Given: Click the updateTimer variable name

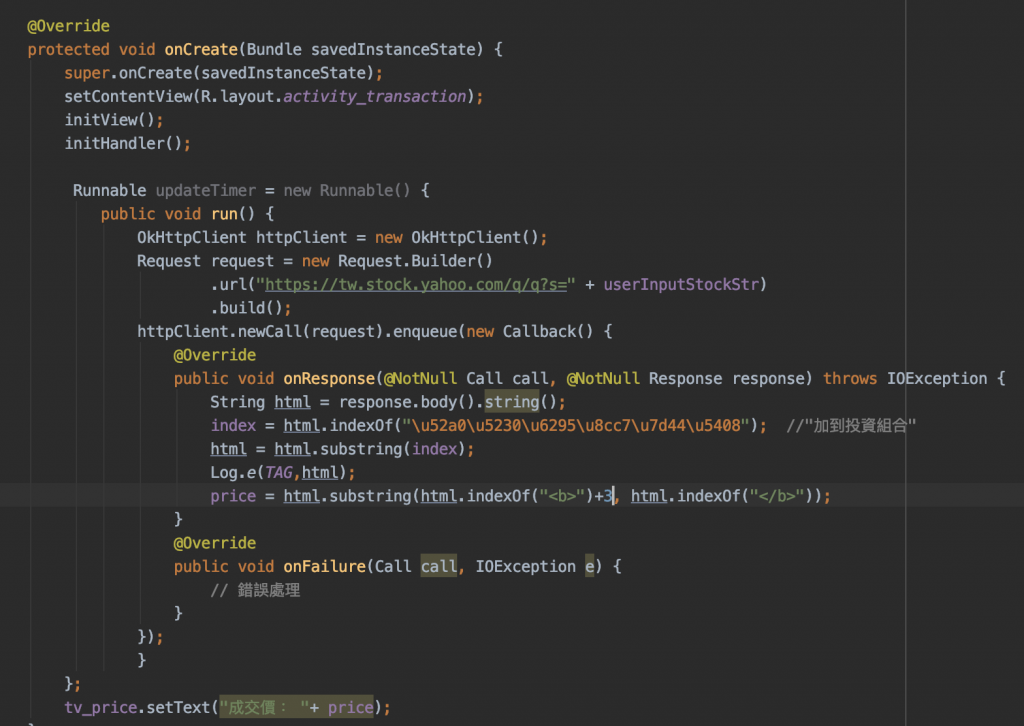Looking at the screenshot, I should (206, 191).
